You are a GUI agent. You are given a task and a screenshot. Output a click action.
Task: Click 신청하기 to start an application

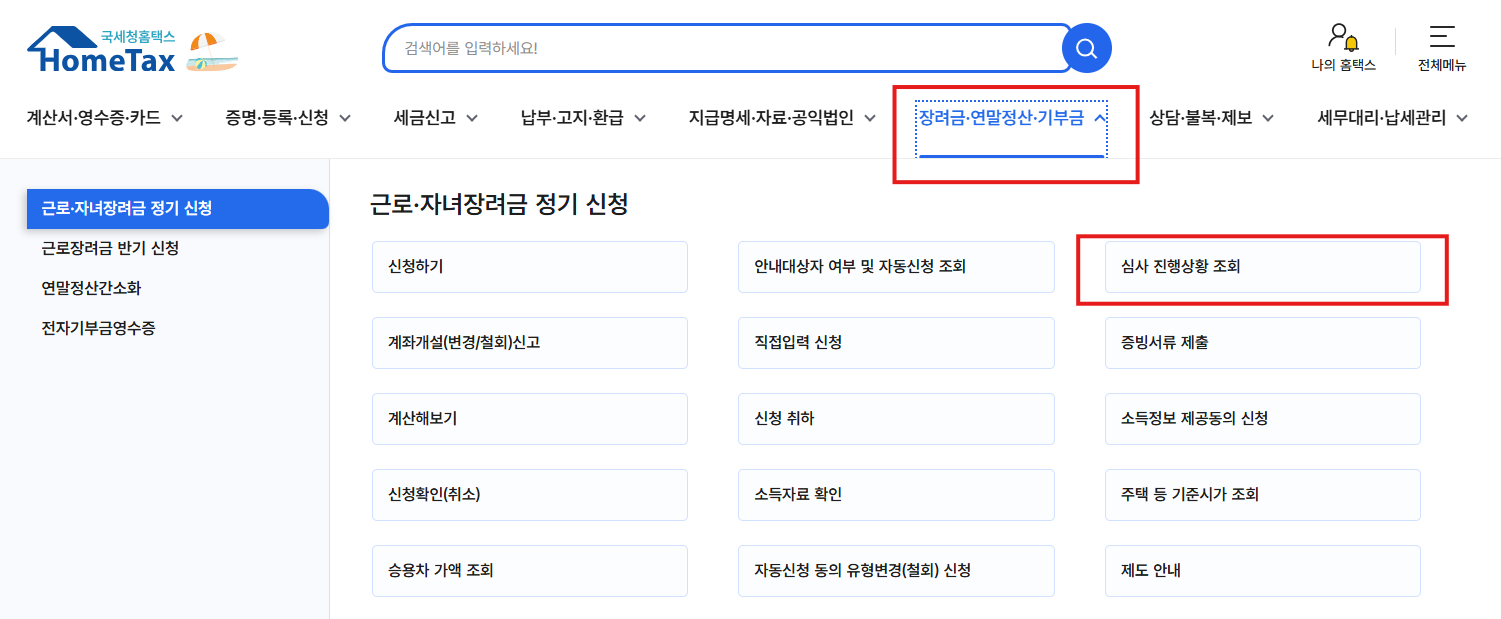click(x=530, y=267)
